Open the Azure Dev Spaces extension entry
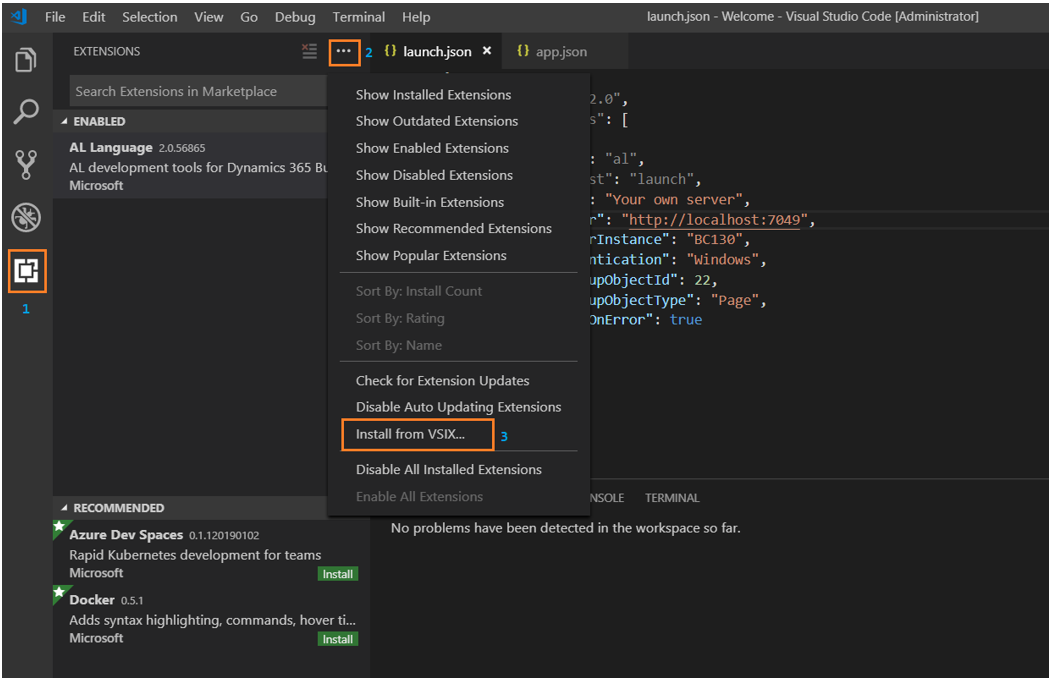 pos(212,553)
